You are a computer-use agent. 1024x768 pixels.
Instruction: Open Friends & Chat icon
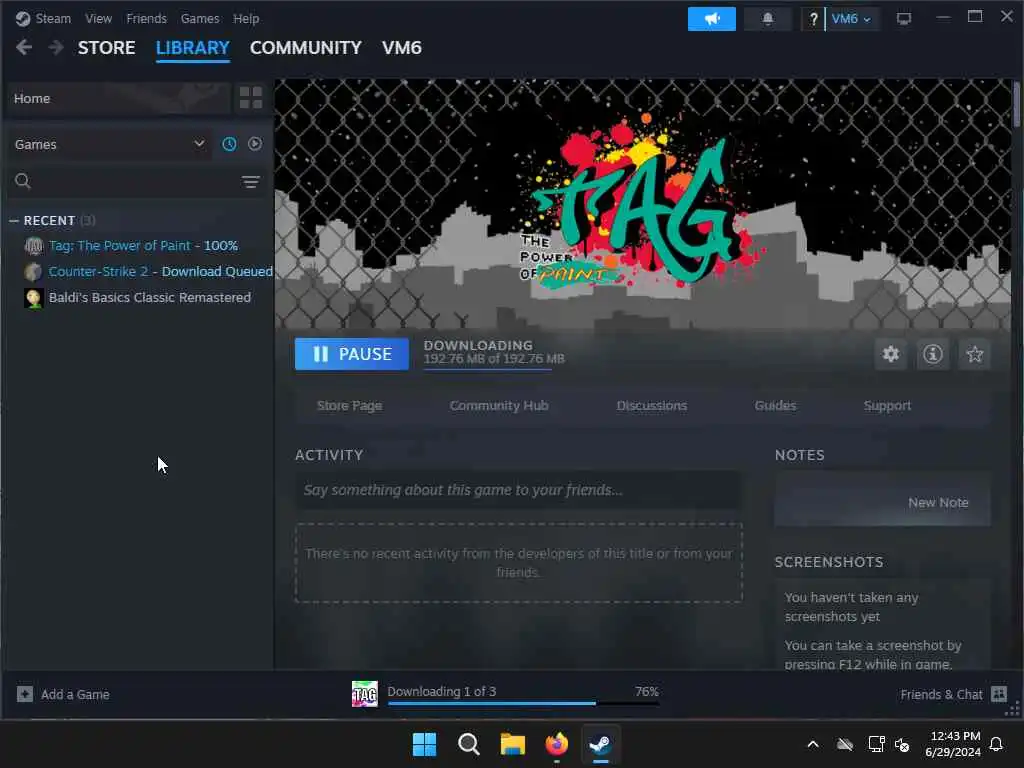pos(999,694)
